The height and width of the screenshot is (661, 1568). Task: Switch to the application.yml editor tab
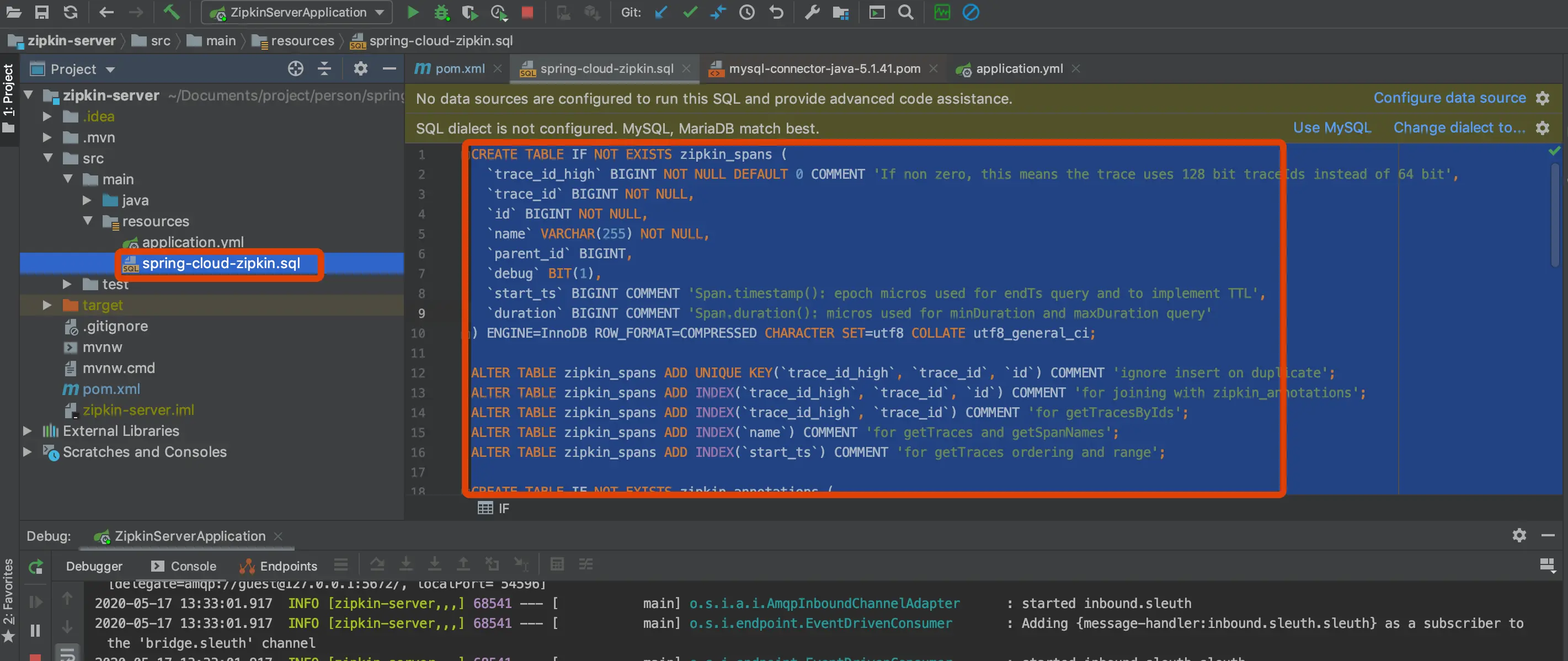[x=1018, y=69]
